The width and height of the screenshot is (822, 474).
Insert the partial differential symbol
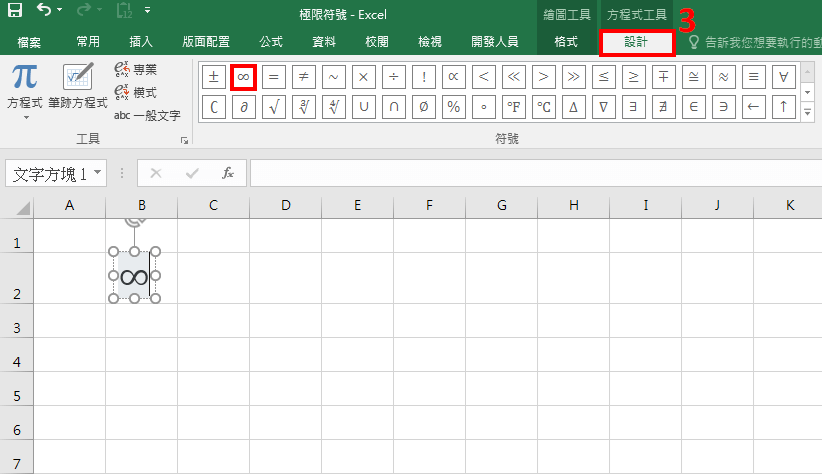[x=244, y=107]
